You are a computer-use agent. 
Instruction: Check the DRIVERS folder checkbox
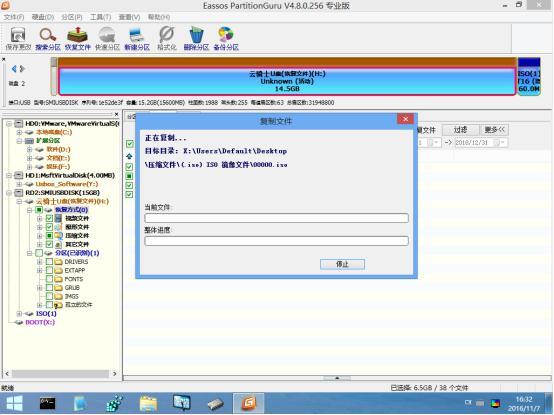pos(49,262)
